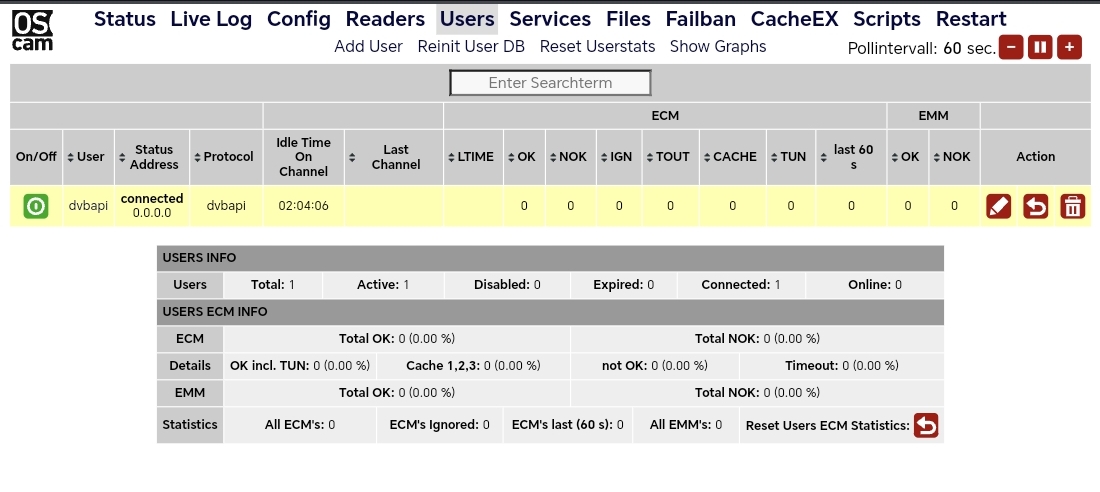Screen dimensions: 1100x492
Task: Sort by TOUT column
Action: pos(670,157)
